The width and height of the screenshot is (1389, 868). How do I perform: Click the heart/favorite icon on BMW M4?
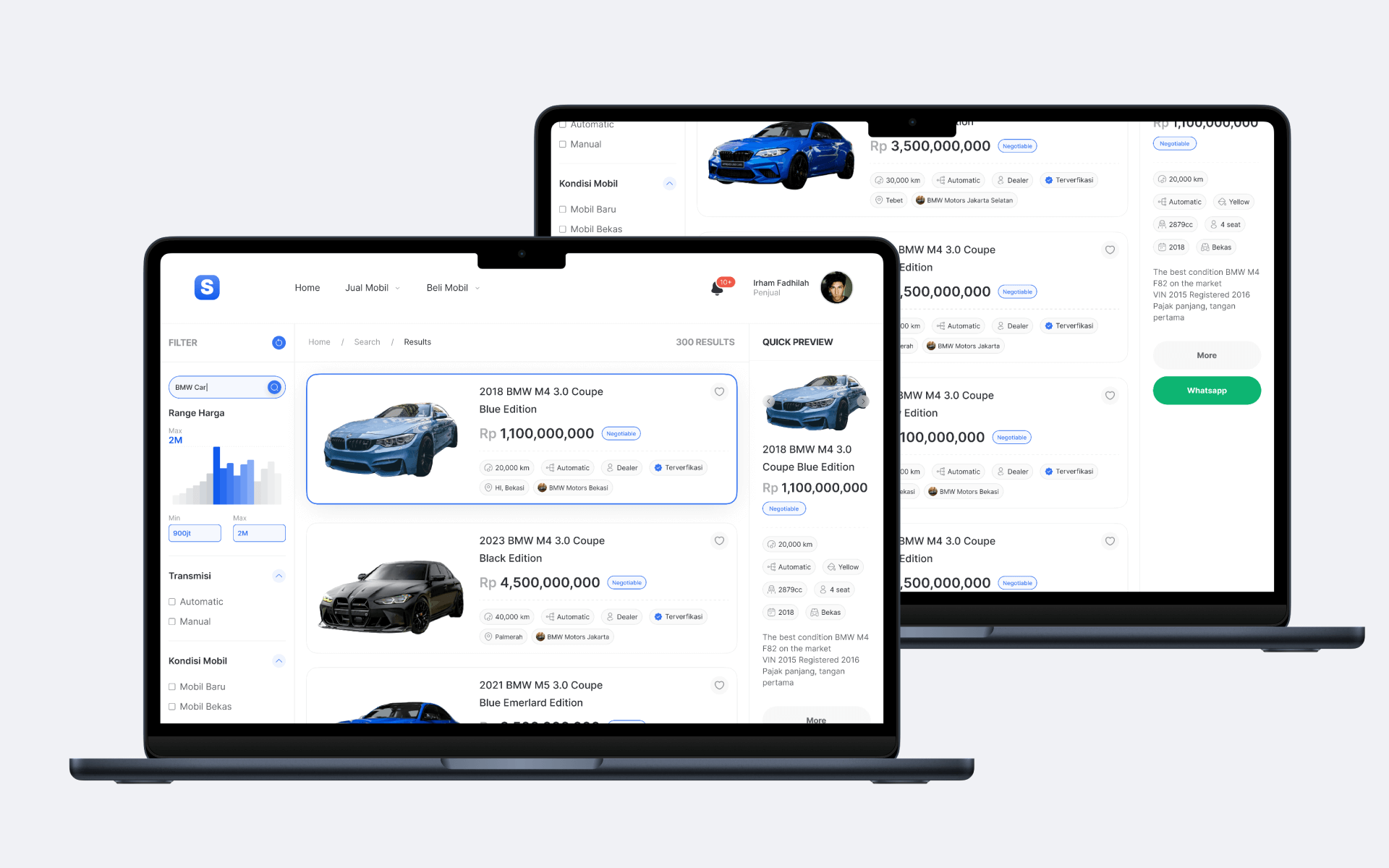coord(720,392)
